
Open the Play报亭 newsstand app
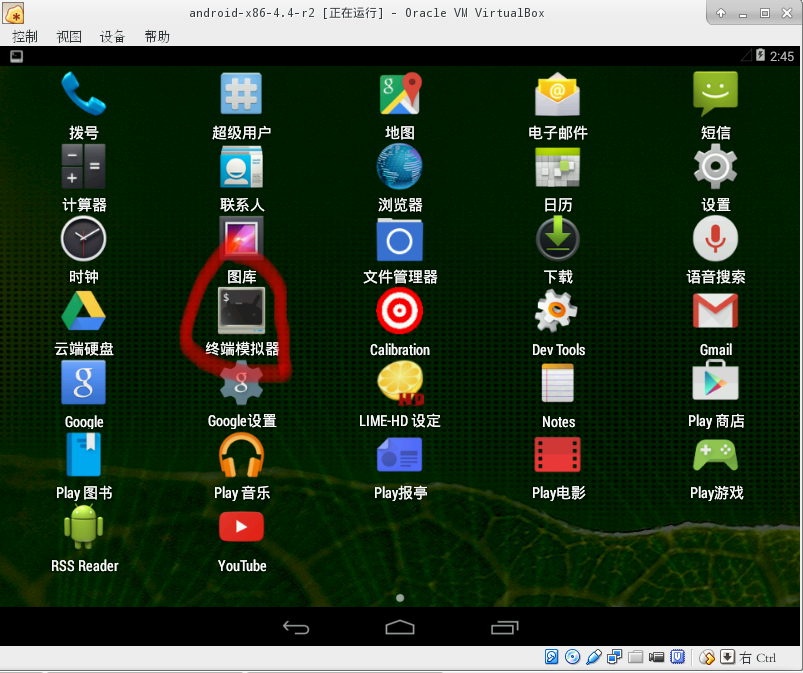[399, 455]
